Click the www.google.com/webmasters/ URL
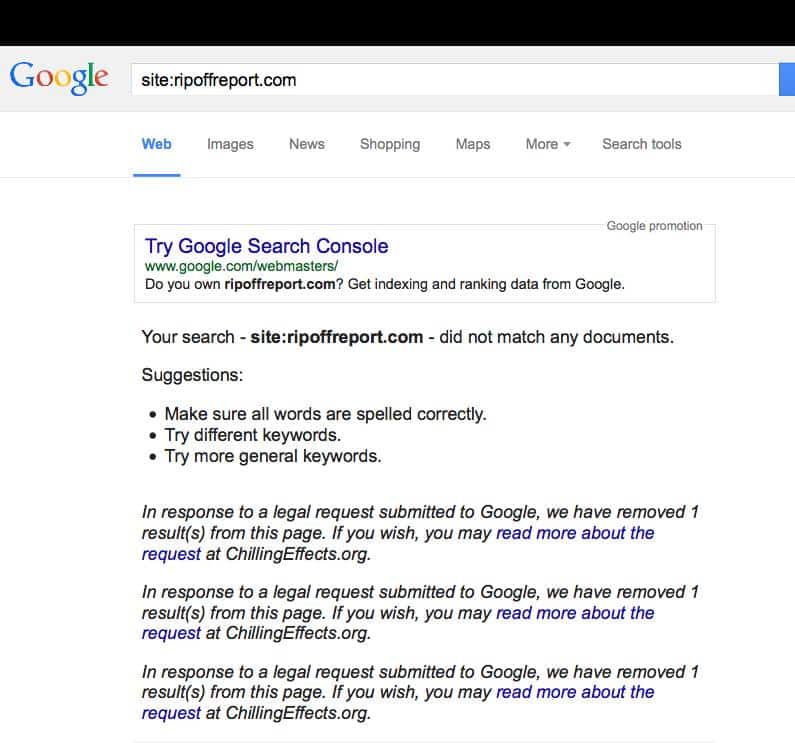The image size is (795, 743). point(241,266)
